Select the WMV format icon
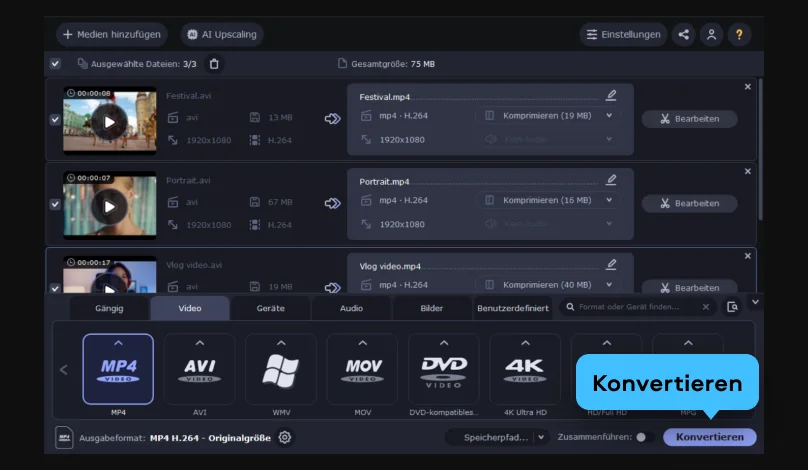 281,369
